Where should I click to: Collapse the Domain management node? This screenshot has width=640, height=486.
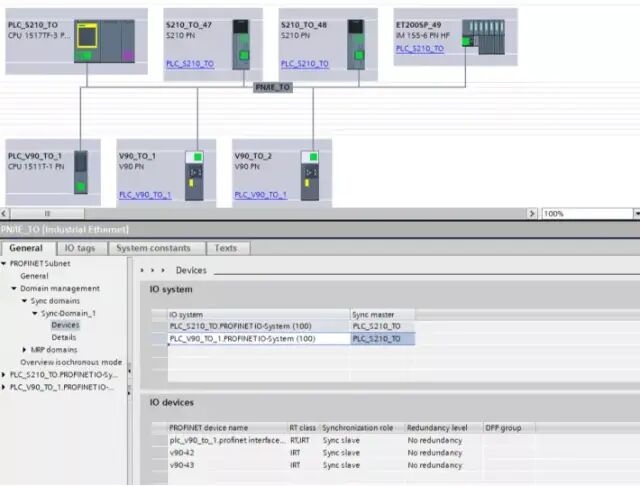tap(14, 288)
